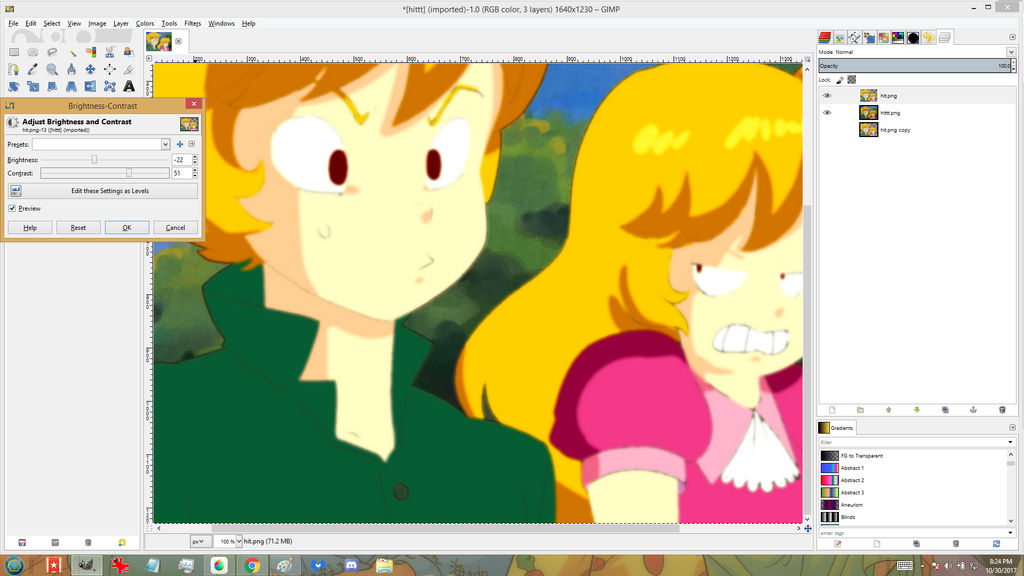Viewport: 1024px width, 576px height.
Task: Create a new layer group
Action: pos(860,409)
